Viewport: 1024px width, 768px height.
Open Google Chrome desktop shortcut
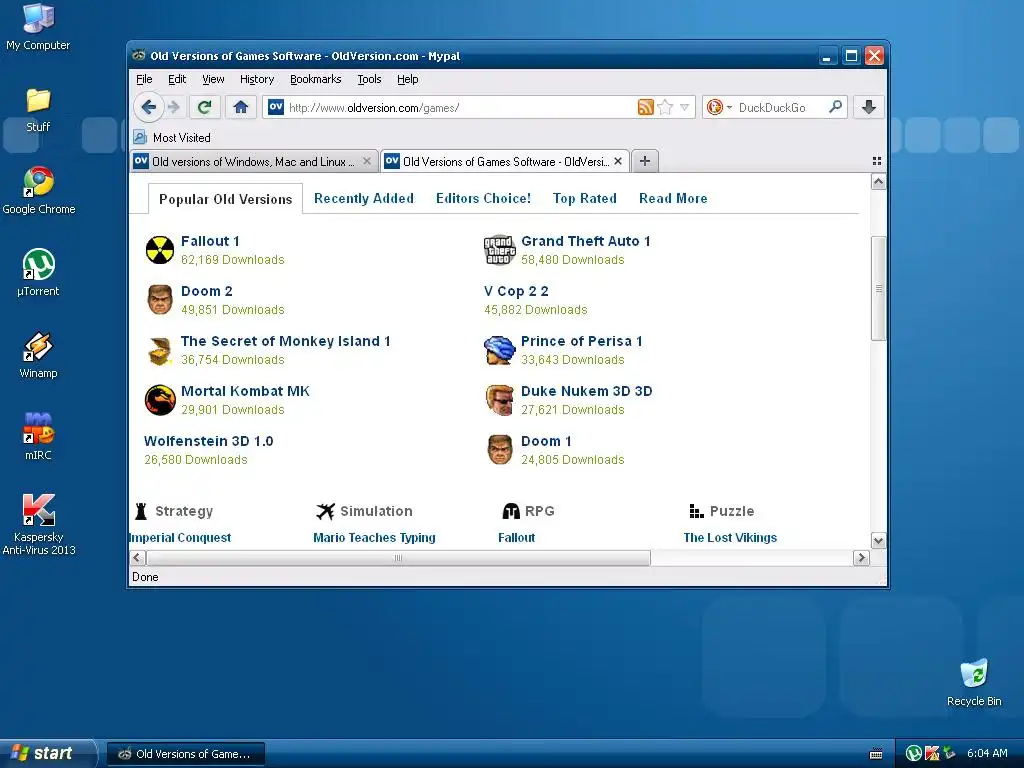[x=39, y=190]
